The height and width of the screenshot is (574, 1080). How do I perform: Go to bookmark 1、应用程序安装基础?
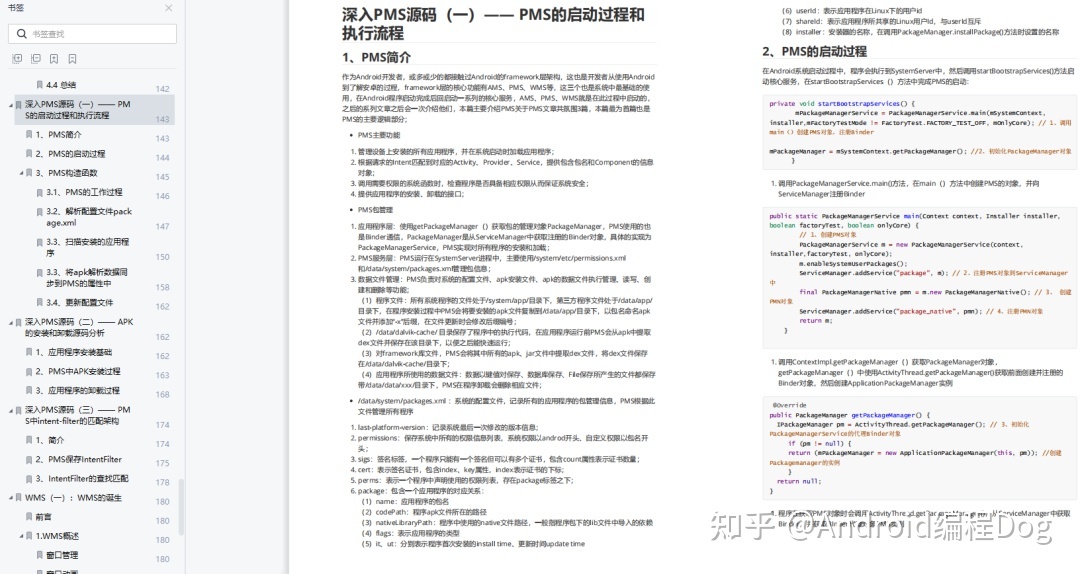pos(74,352)
